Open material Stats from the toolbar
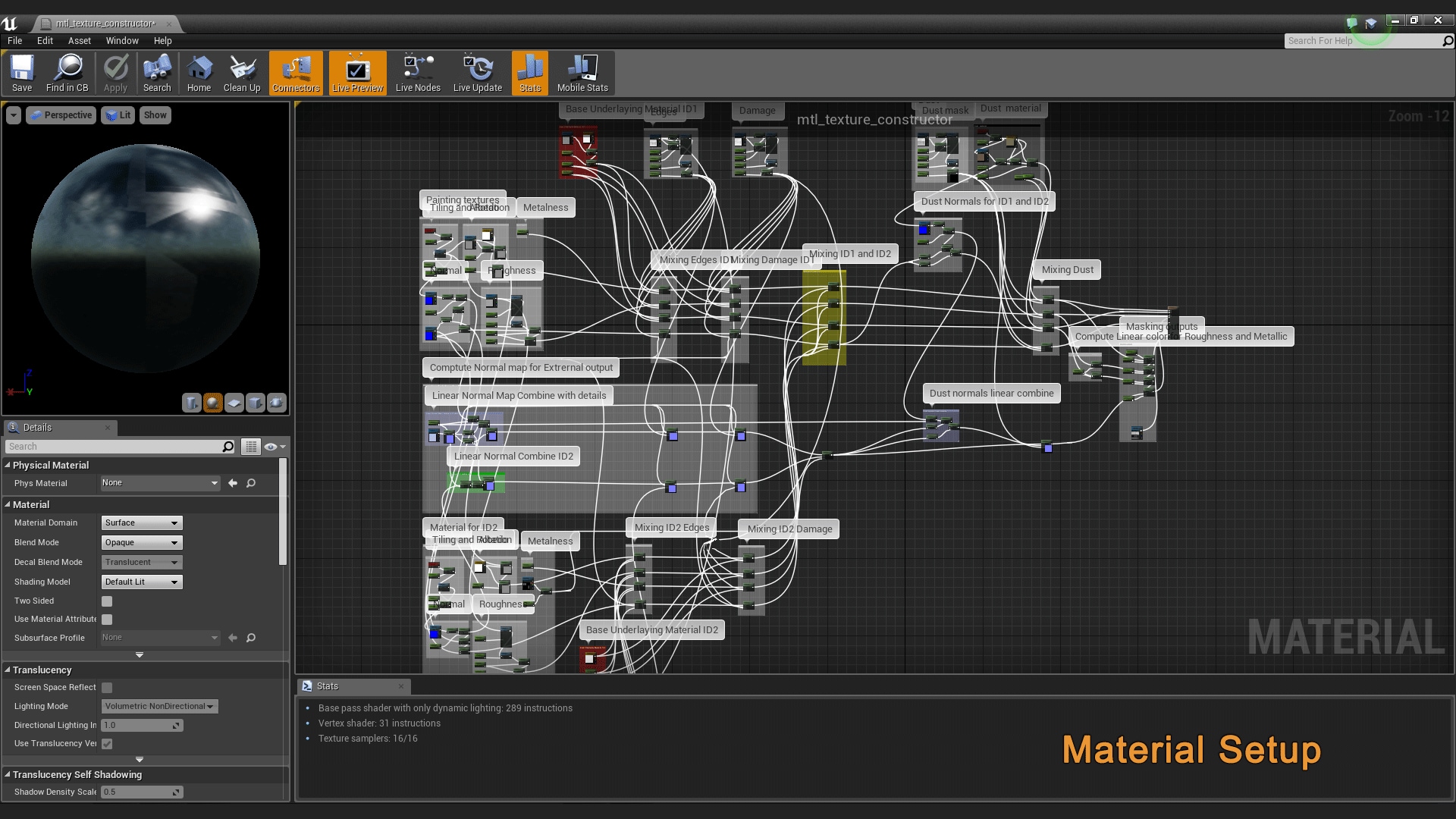The height and width of the screenshot is (819, 1456). [529, 73]
